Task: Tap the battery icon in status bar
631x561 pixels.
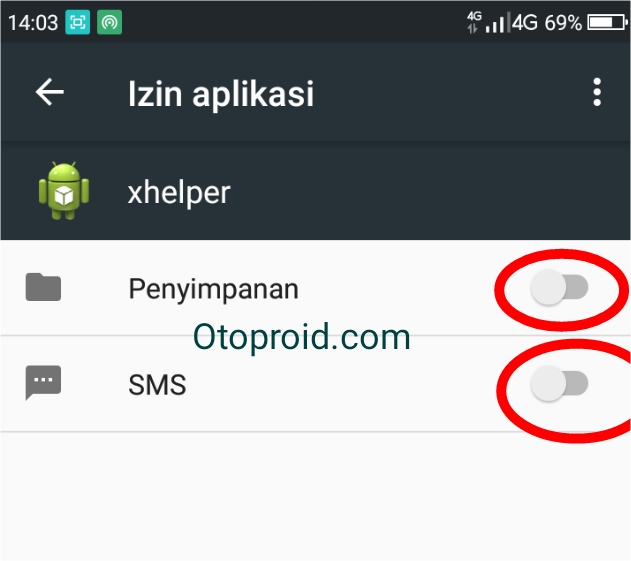Action: (607, 23)
